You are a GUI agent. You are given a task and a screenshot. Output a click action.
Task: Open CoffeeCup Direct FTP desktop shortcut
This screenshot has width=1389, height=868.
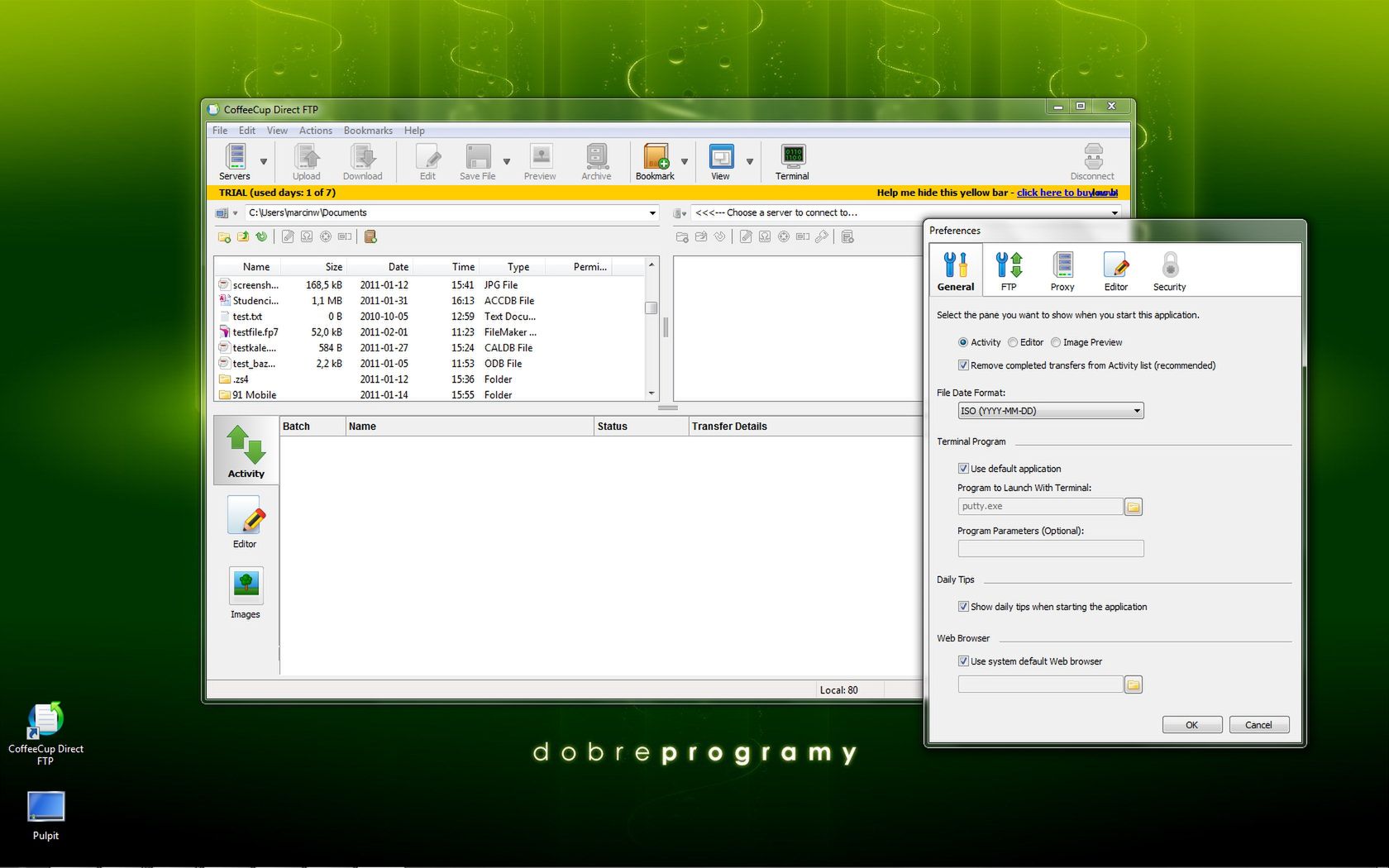point(45,733)
